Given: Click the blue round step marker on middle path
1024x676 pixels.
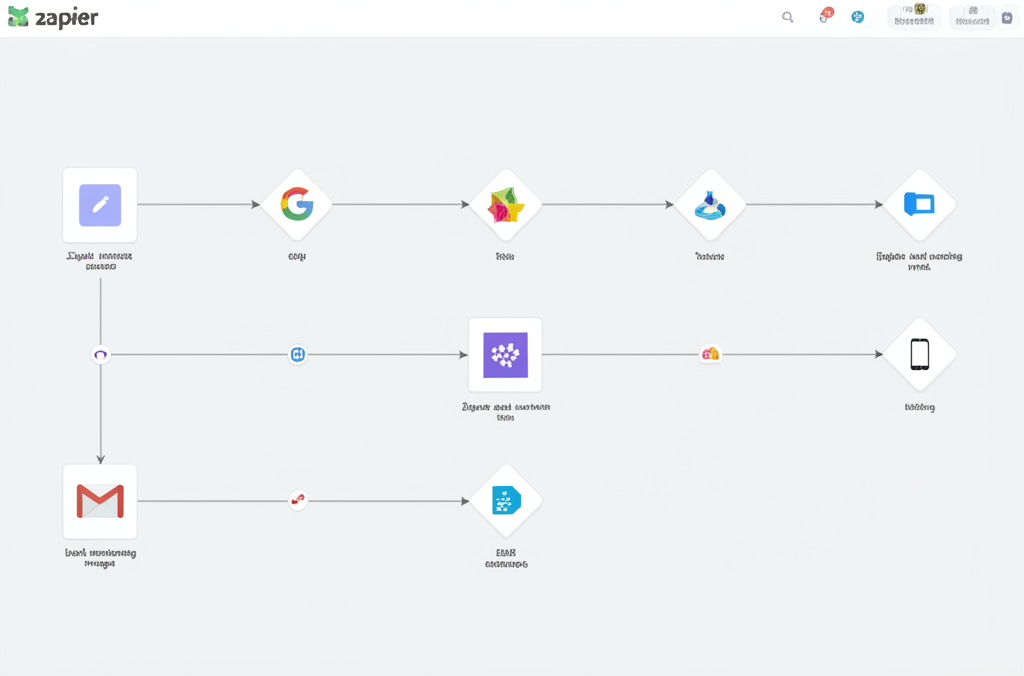Looking at the screenshot, I should click(298, 355).
